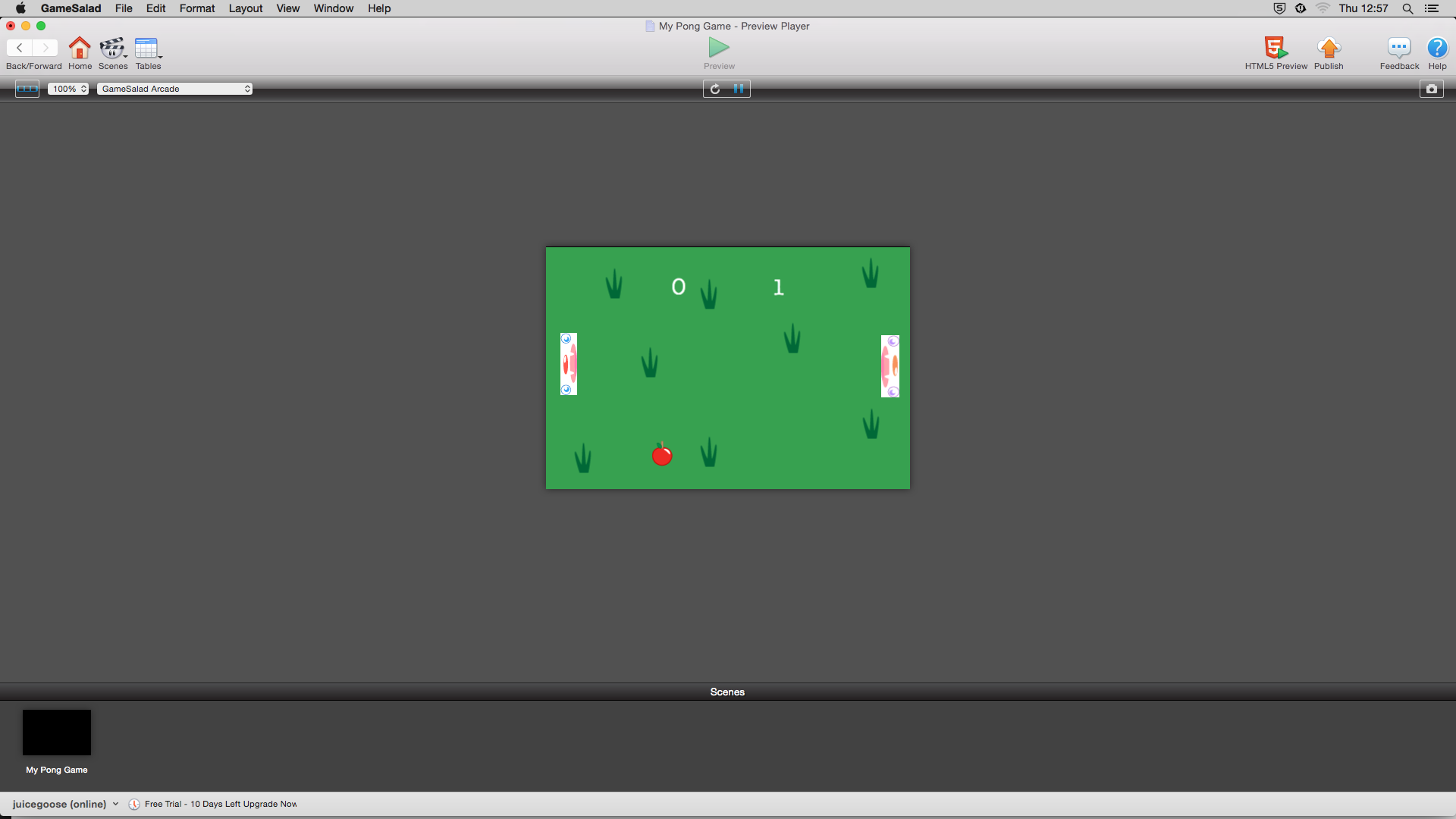The image size is (1456, 819).
Task: Click the Publish icon
Action: (x=1329, y=49)
